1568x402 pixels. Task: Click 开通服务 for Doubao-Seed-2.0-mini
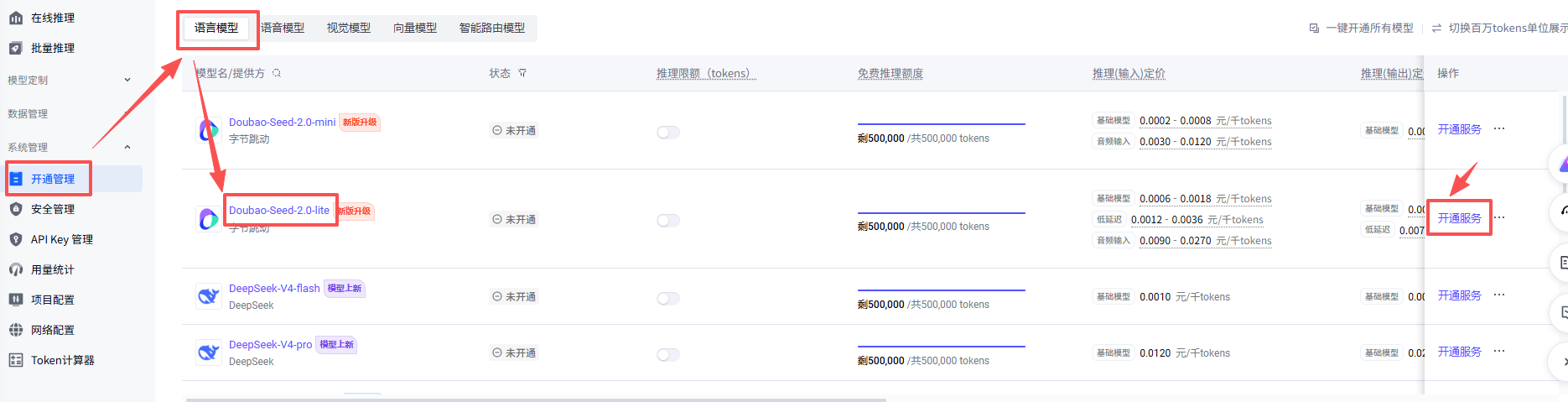tap(1460, 129)
